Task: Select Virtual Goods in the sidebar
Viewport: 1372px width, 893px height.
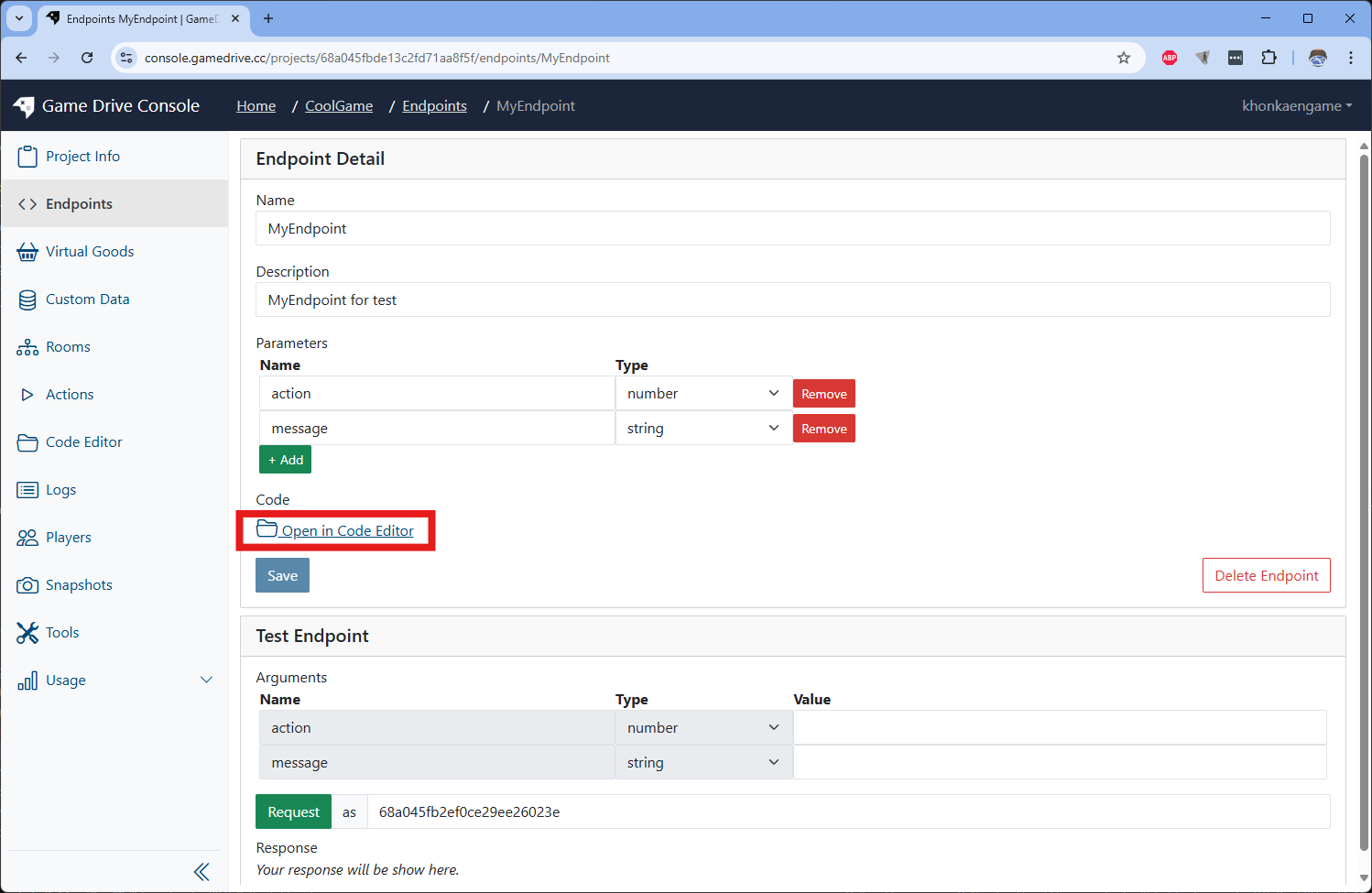Action: (89, 251)
